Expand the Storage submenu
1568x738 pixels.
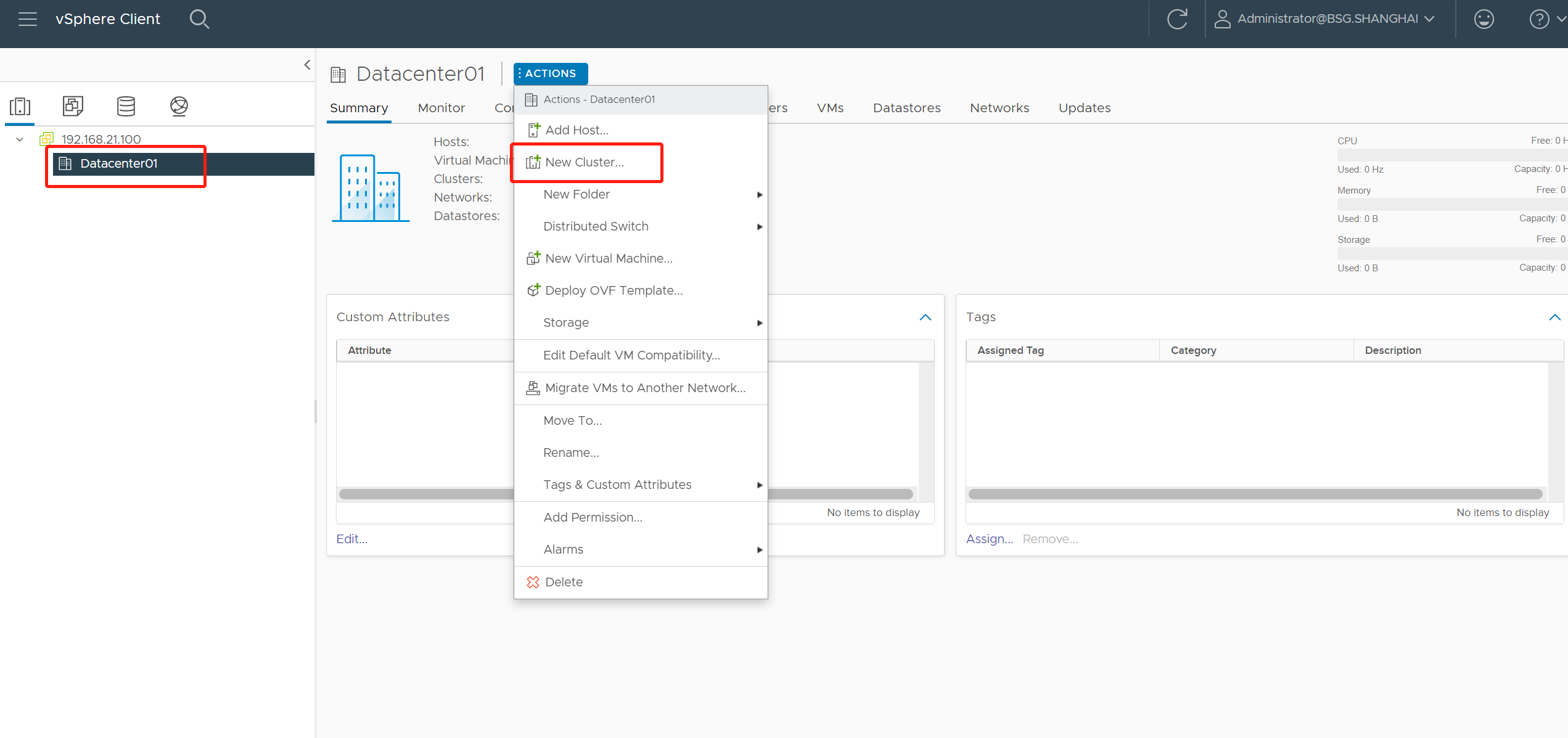coord(641,322)
